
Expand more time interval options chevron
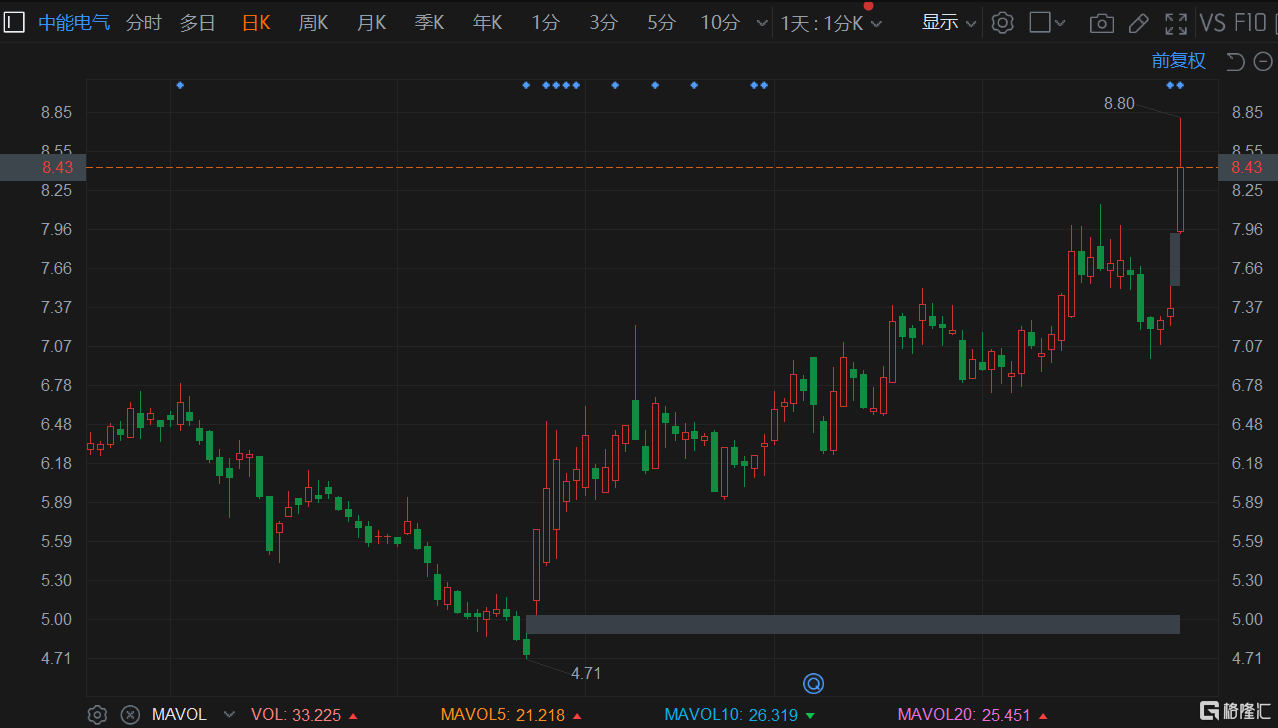[x=763, y=23]
